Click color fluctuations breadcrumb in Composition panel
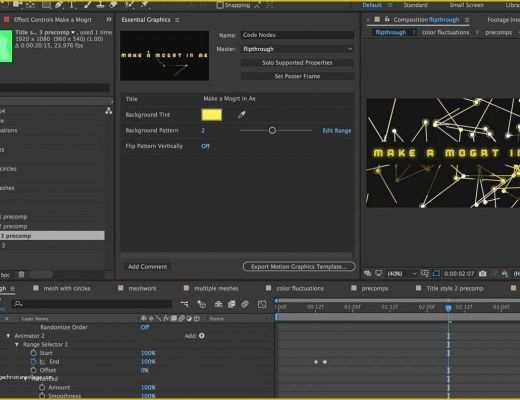The width and height of the screenshot is (520, 400). pos(445,32)
